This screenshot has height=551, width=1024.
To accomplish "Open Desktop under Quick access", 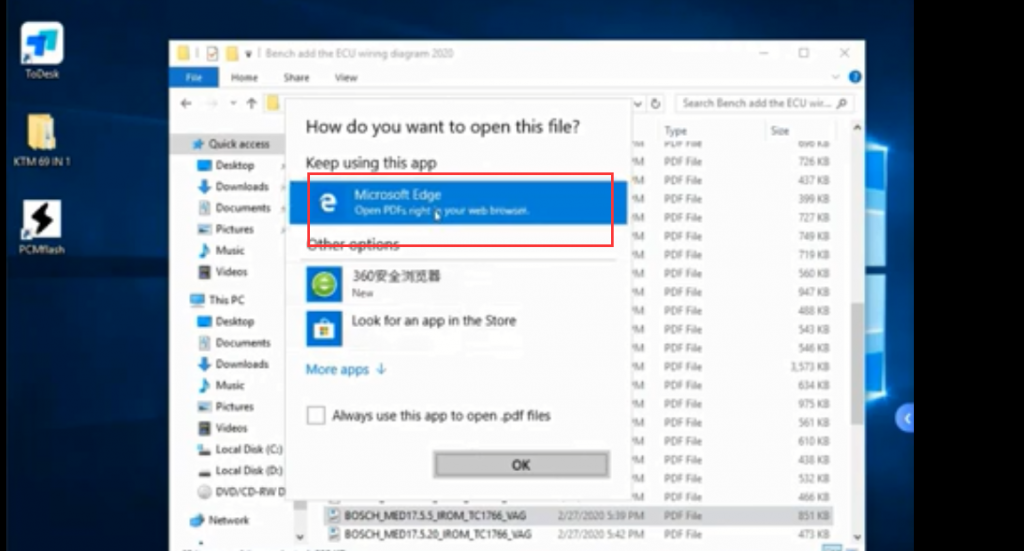I will point(234,165).
